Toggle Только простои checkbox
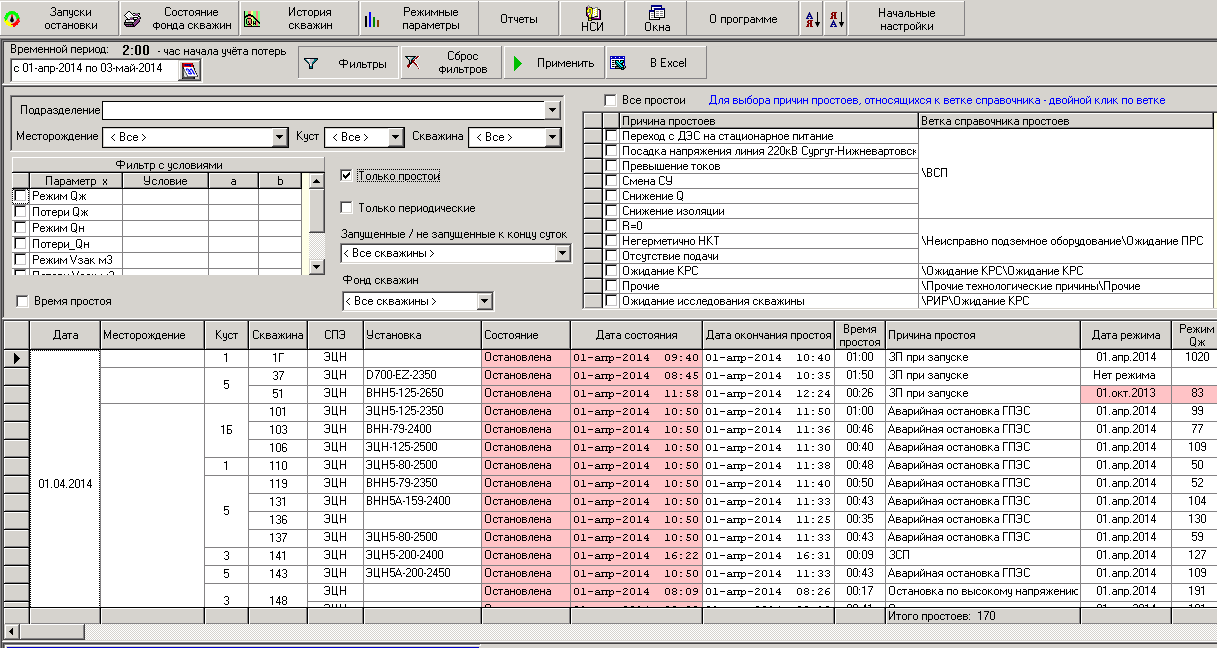 [x=346, y=176]
